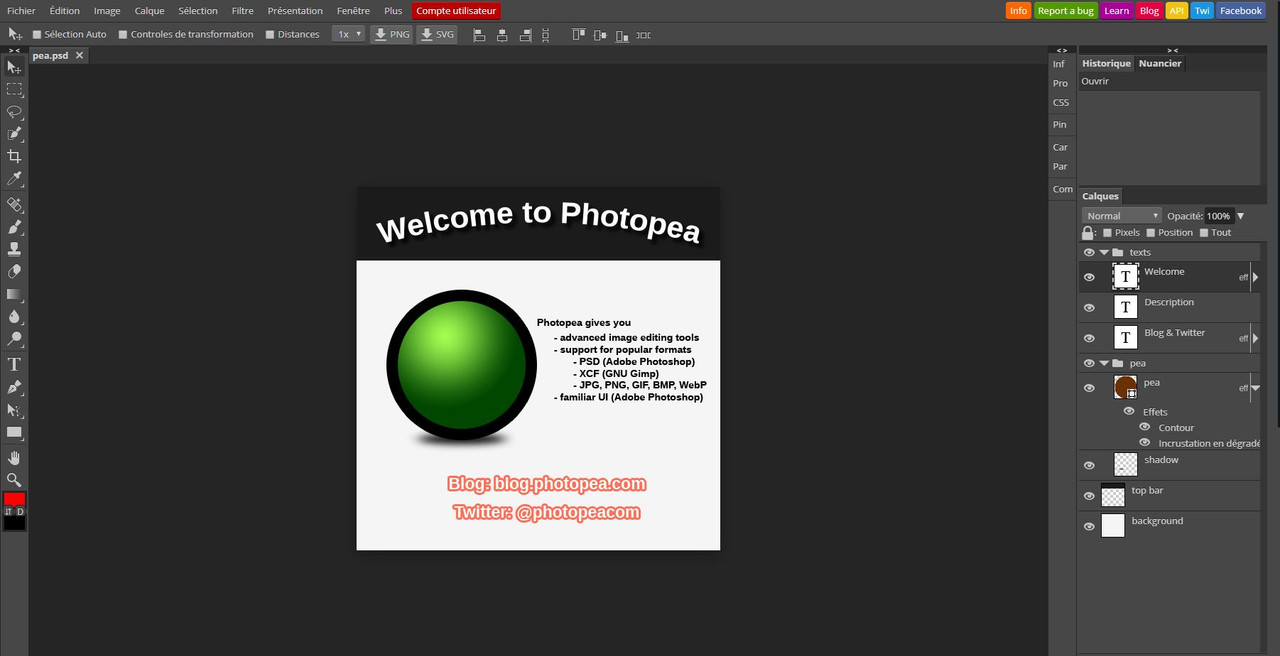Select the Zoom magnifier tool
This screenshot has height=656, width=1280.
(14, 480)
